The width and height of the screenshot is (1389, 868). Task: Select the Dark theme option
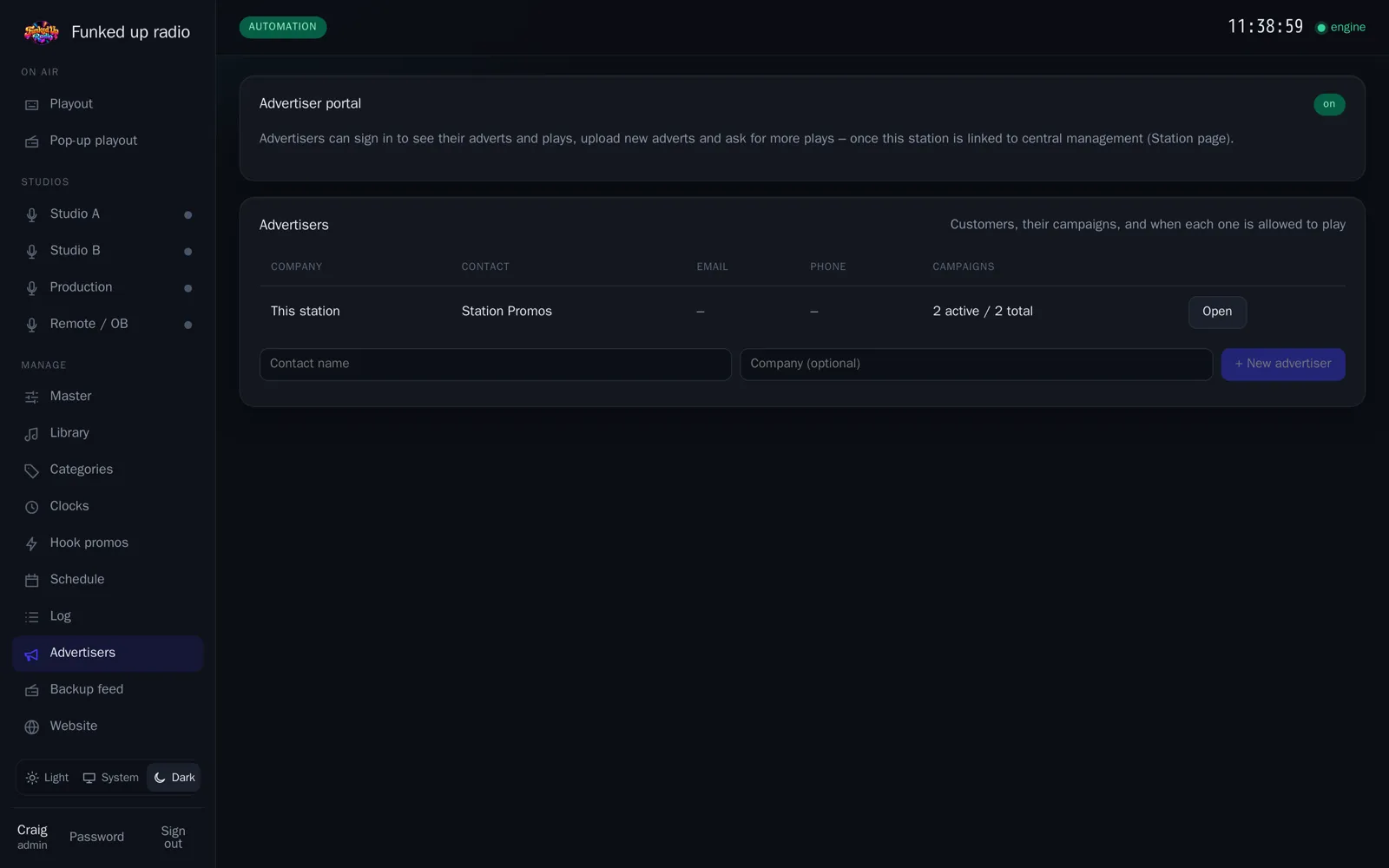coord(174,778)
